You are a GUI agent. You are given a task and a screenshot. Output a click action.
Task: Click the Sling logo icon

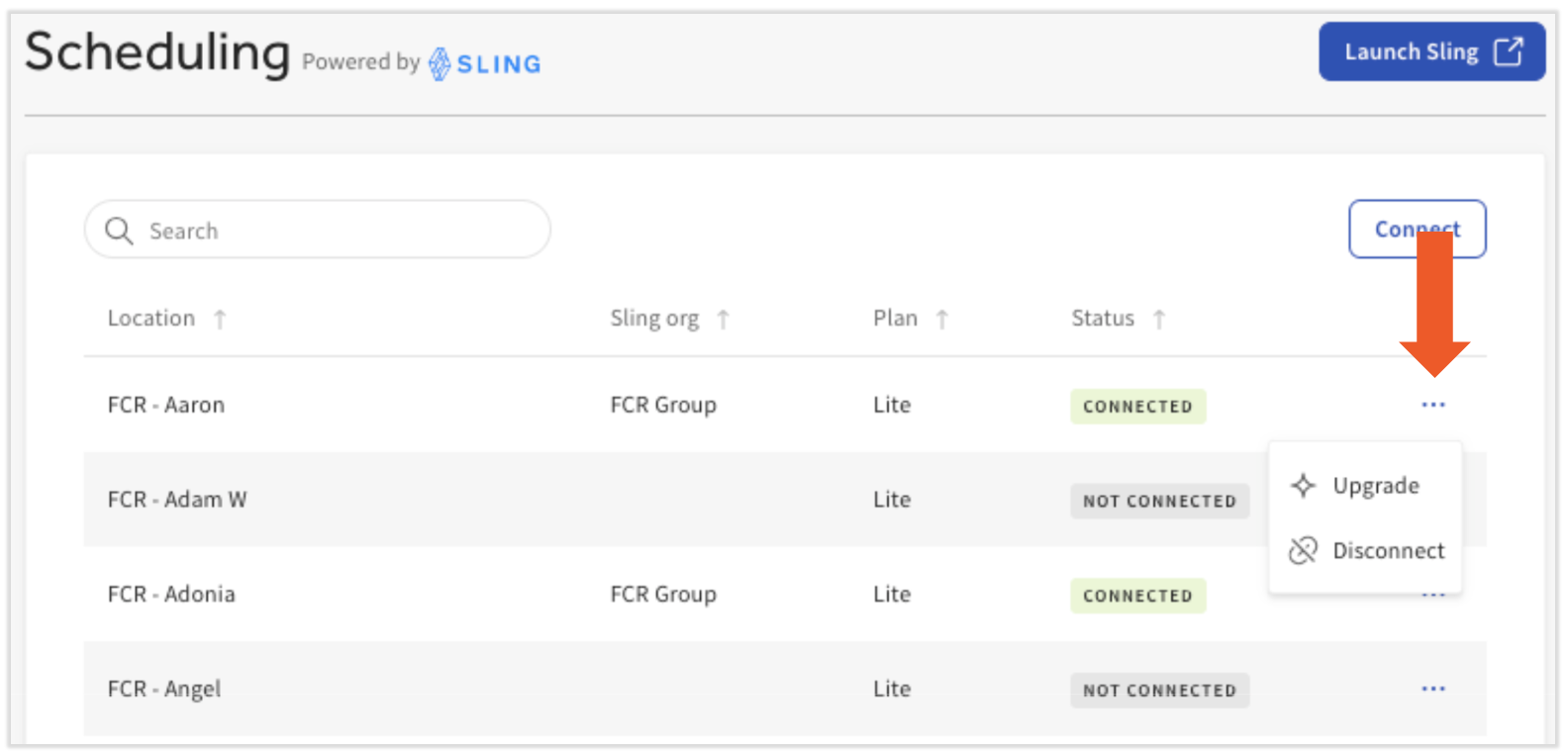click(440, 64)
